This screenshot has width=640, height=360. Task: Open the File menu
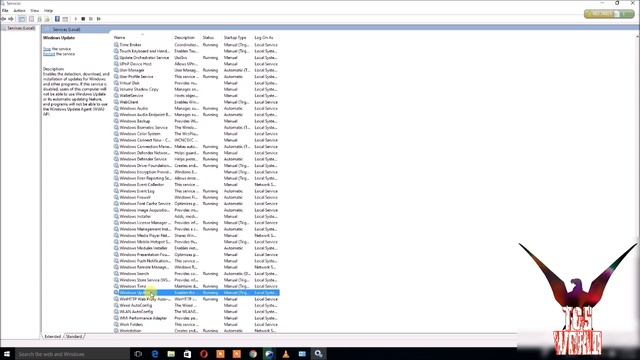point(5,10)
